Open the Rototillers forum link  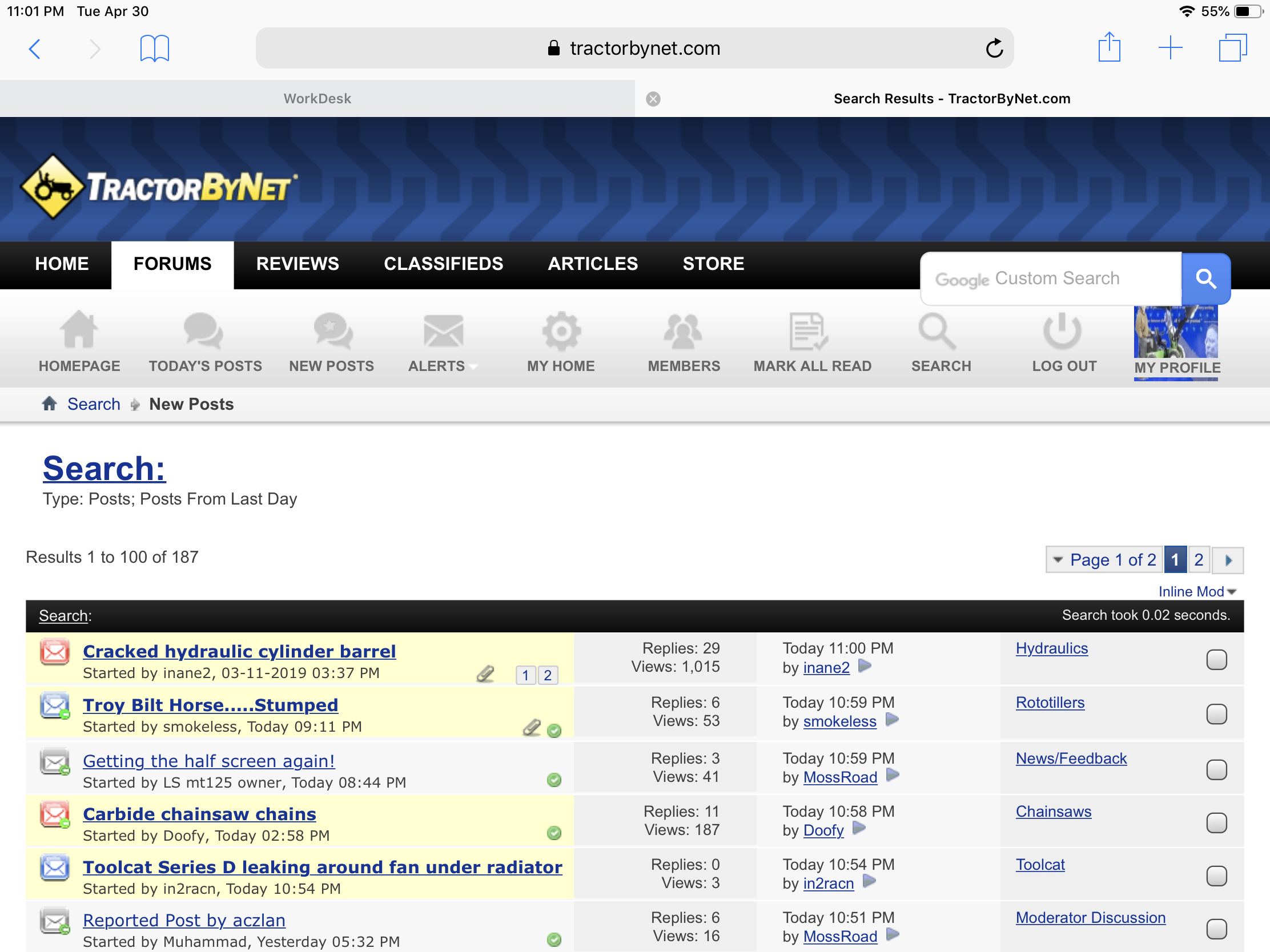click(1050, 703)
